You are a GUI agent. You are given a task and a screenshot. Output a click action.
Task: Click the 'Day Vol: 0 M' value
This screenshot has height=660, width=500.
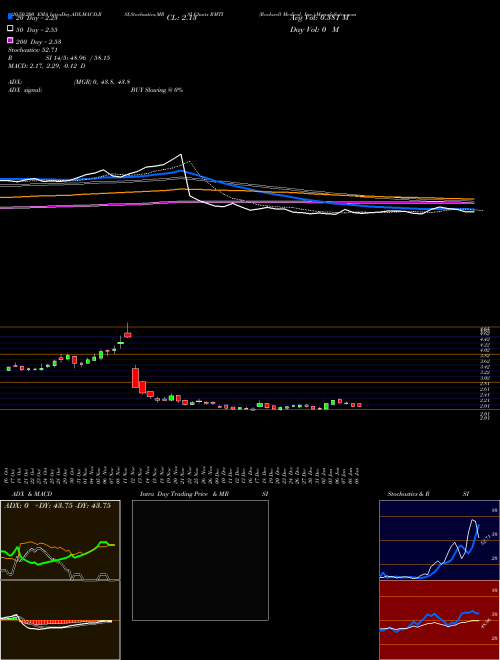[x=314, y=30]
